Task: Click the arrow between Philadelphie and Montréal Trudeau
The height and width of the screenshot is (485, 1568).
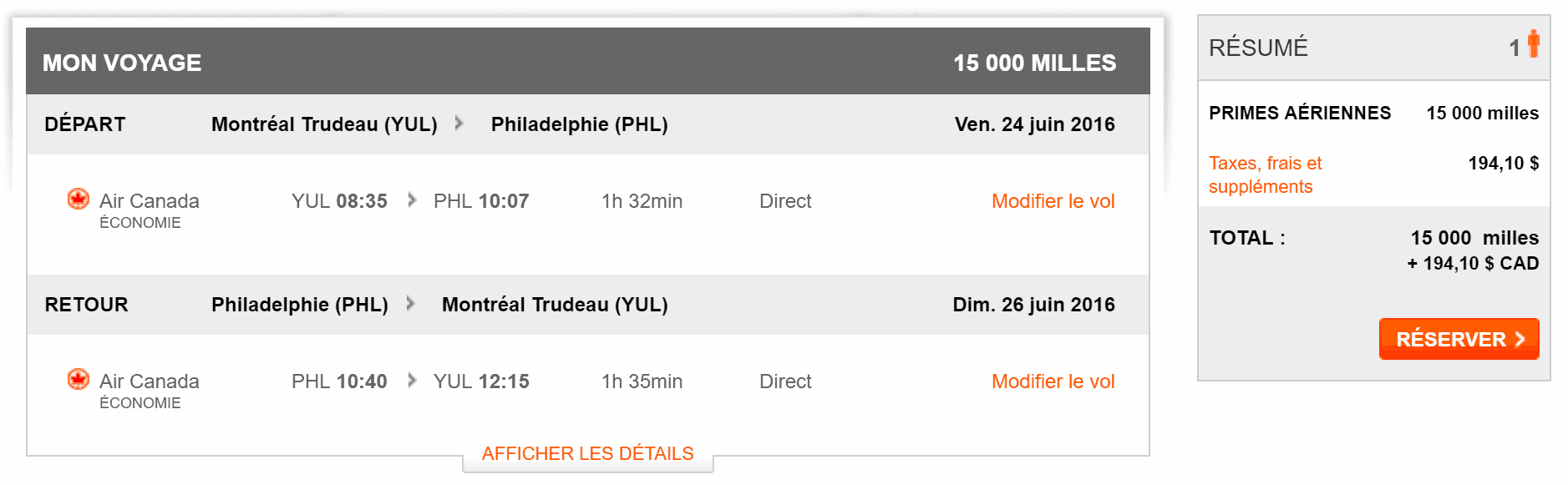Action: pyautogui.click(x=411, y=305)
